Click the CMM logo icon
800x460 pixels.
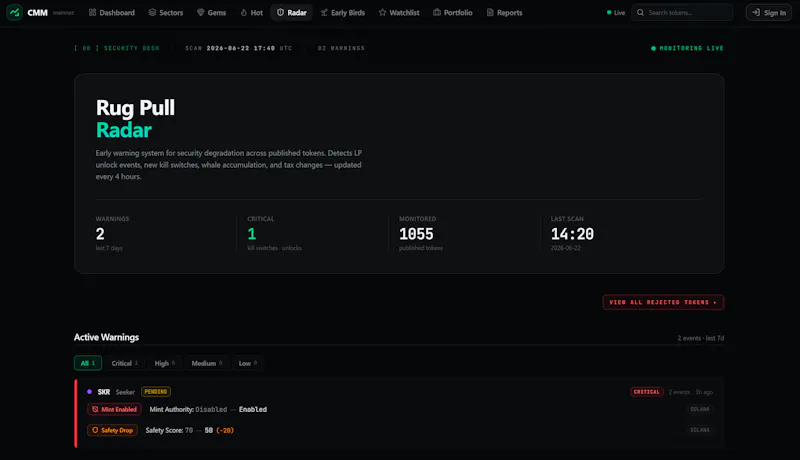14,12
